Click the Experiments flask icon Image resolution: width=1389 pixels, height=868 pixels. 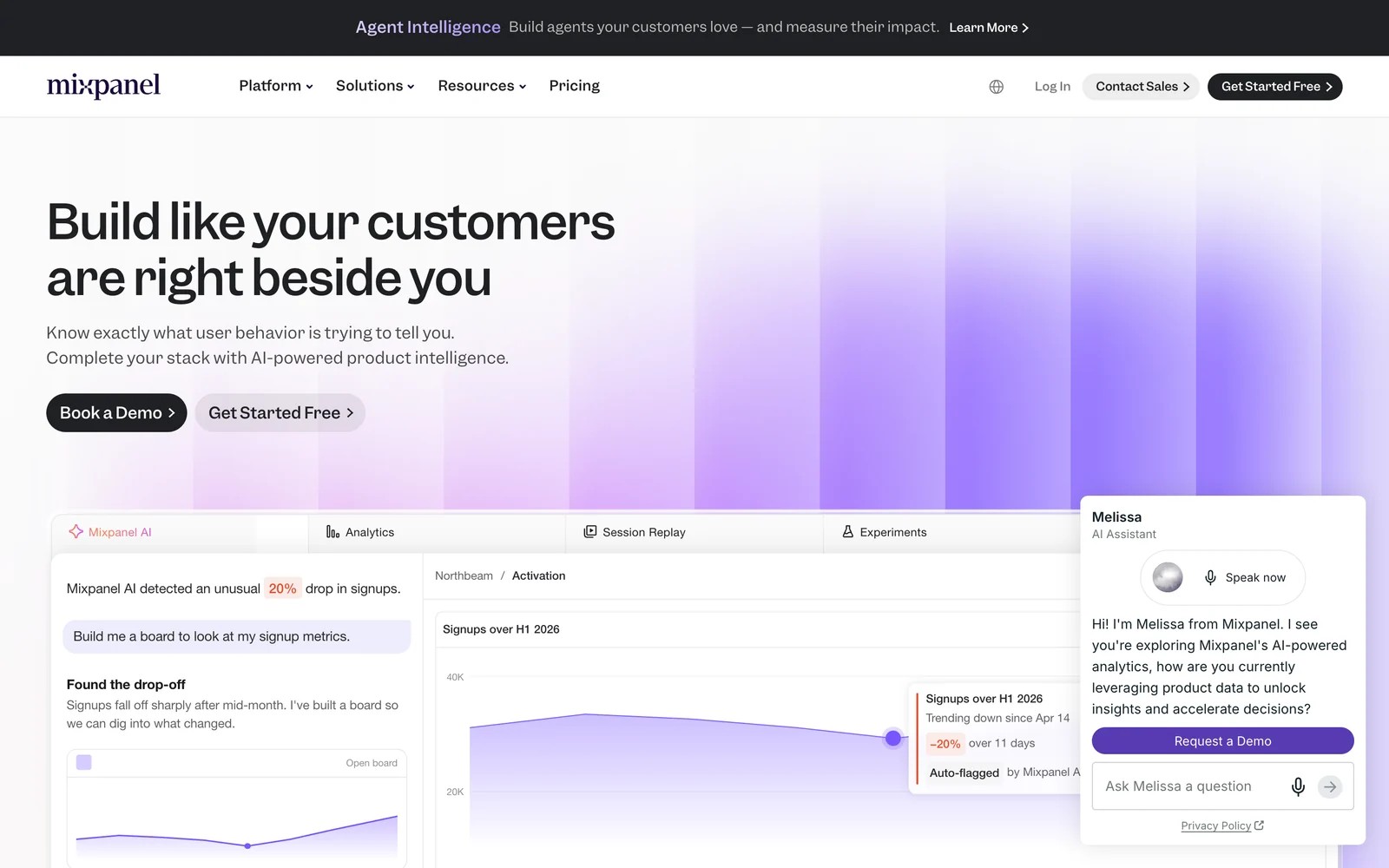847,531
